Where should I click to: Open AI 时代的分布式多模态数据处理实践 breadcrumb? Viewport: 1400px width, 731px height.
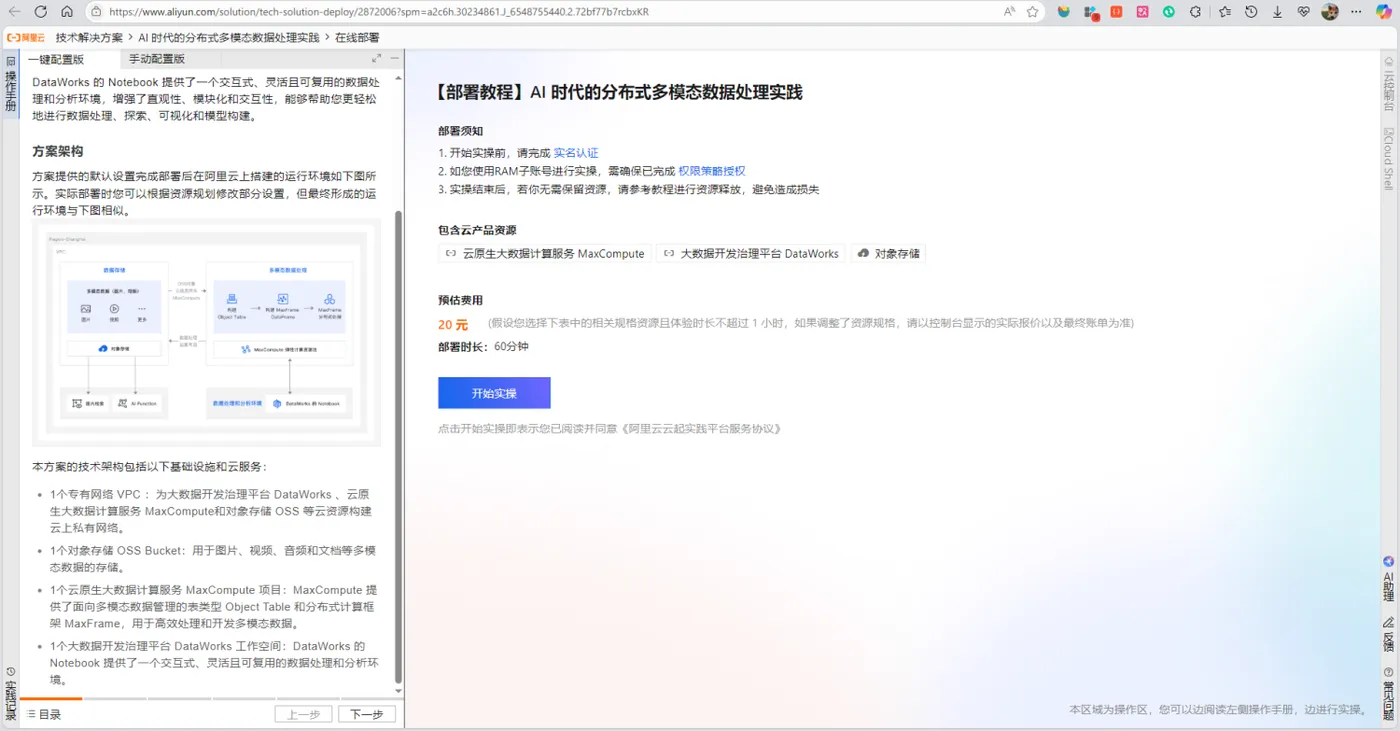(229, 37)
